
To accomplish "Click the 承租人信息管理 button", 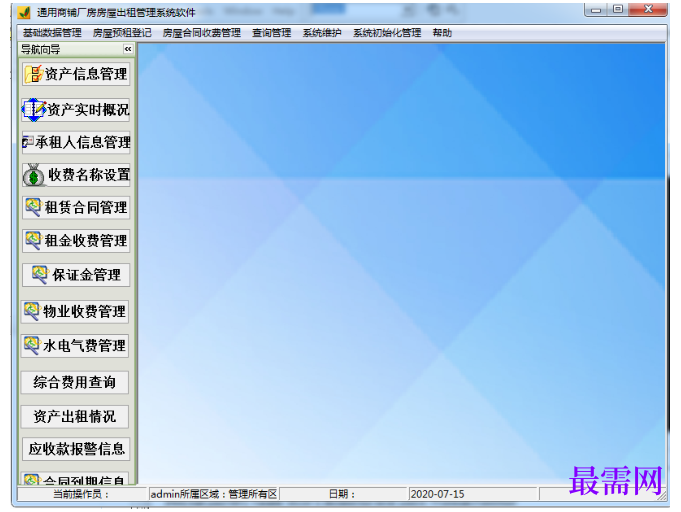I will click(x=76, y=142).
